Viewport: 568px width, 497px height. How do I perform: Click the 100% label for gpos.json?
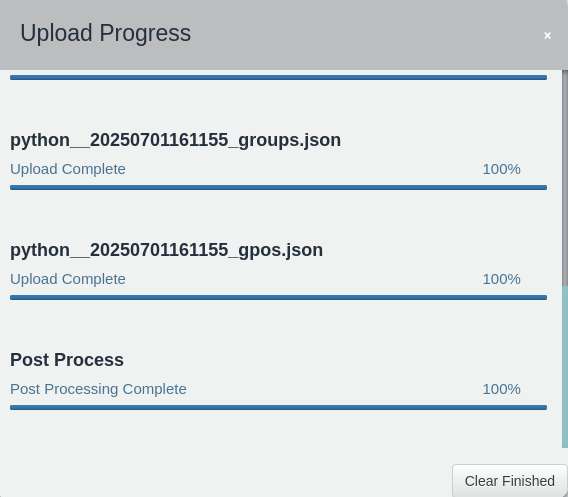point(502,279)
